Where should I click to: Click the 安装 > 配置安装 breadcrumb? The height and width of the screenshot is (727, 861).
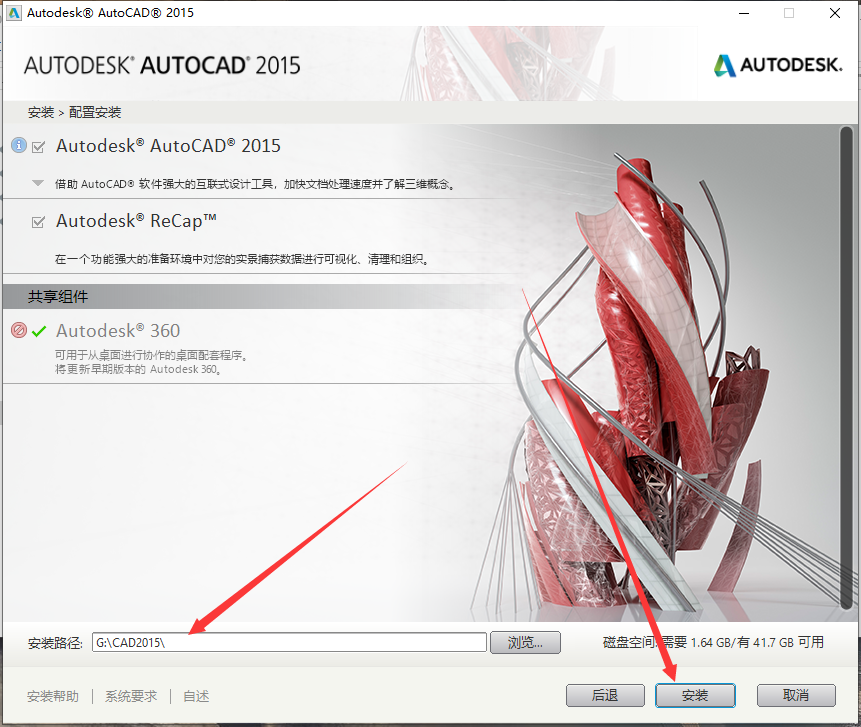coord(74,113)
